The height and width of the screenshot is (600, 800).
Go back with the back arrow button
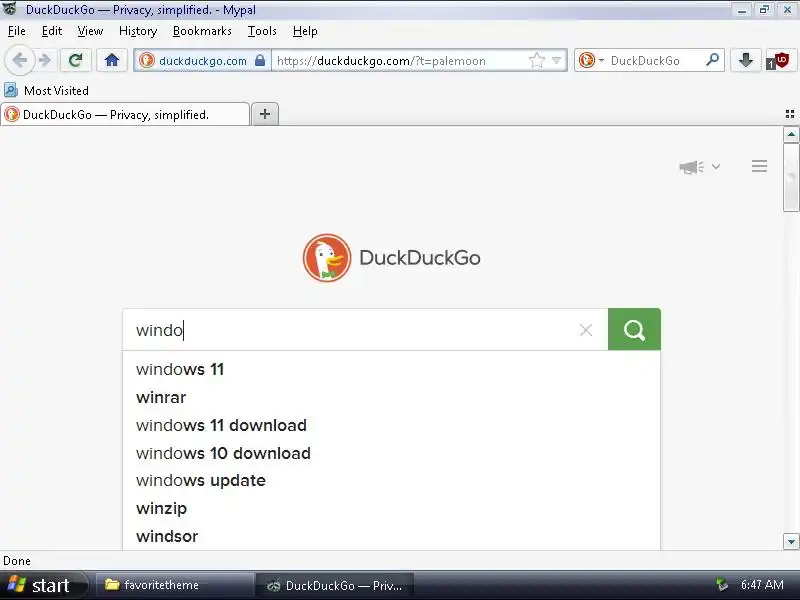(x=19, y=60)
